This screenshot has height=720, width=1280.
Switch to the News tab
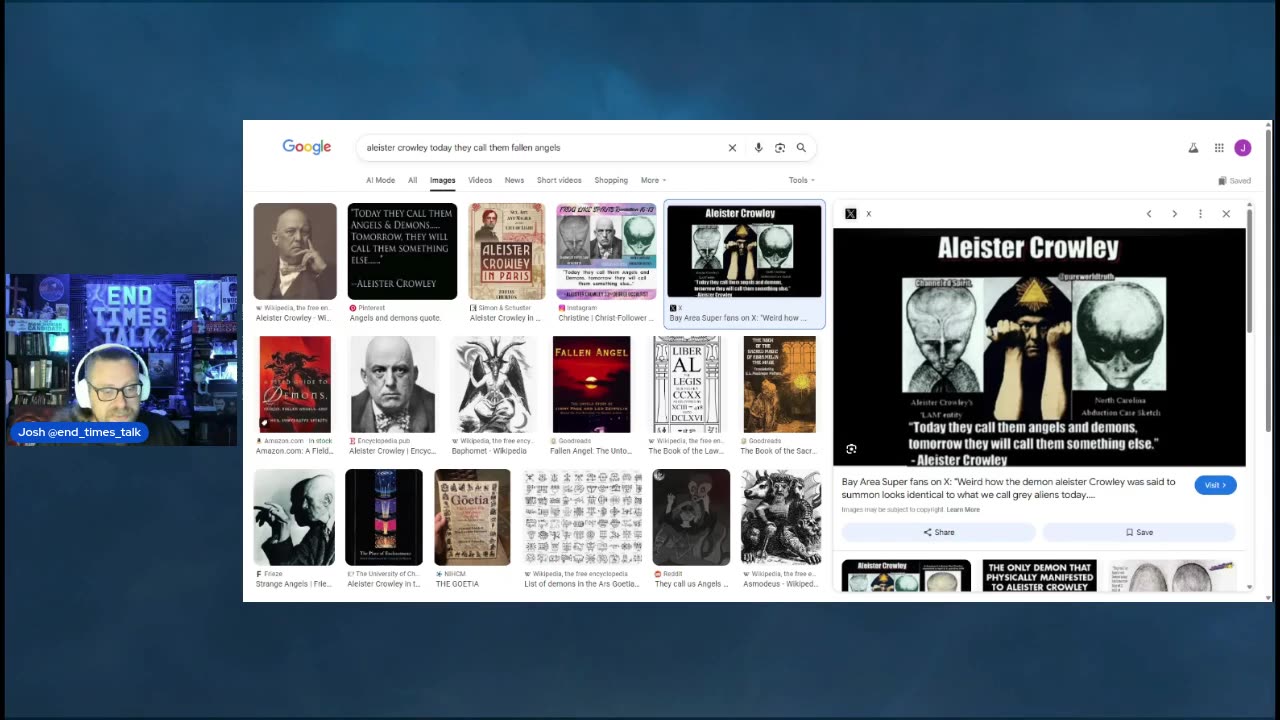click(x=514, y=181)
